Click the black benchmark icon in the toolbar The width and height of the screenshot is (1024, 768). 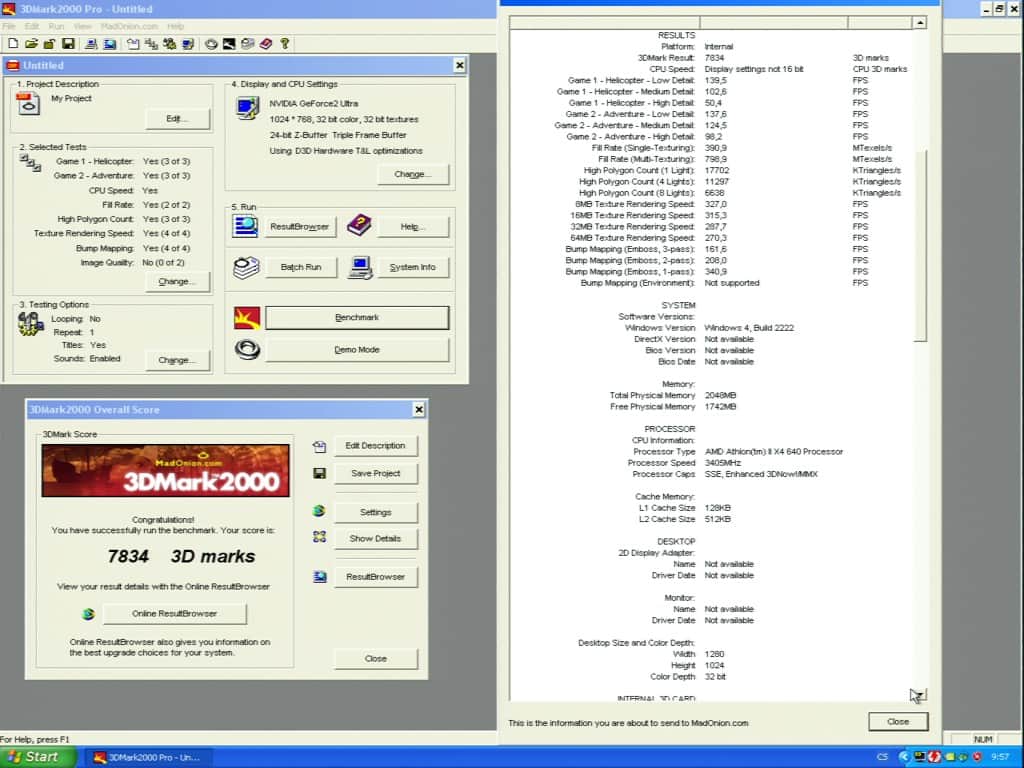pos(229,44)
